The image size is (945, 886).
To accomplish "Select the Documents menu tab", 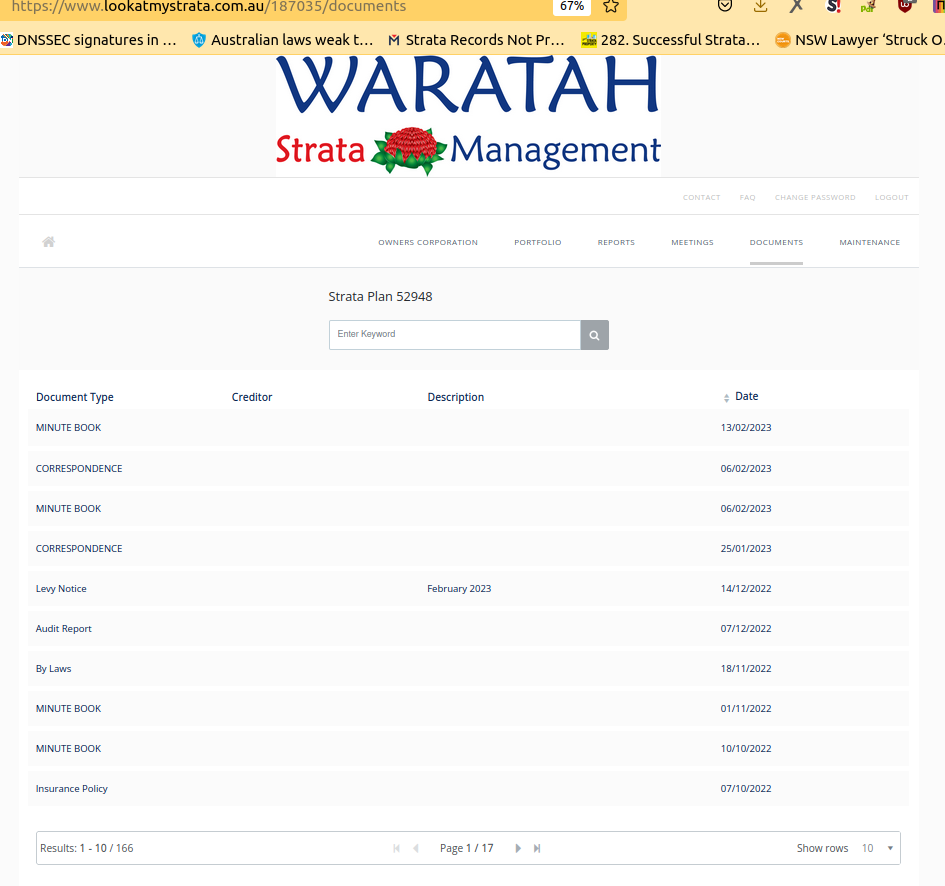I will pos(776,242).
